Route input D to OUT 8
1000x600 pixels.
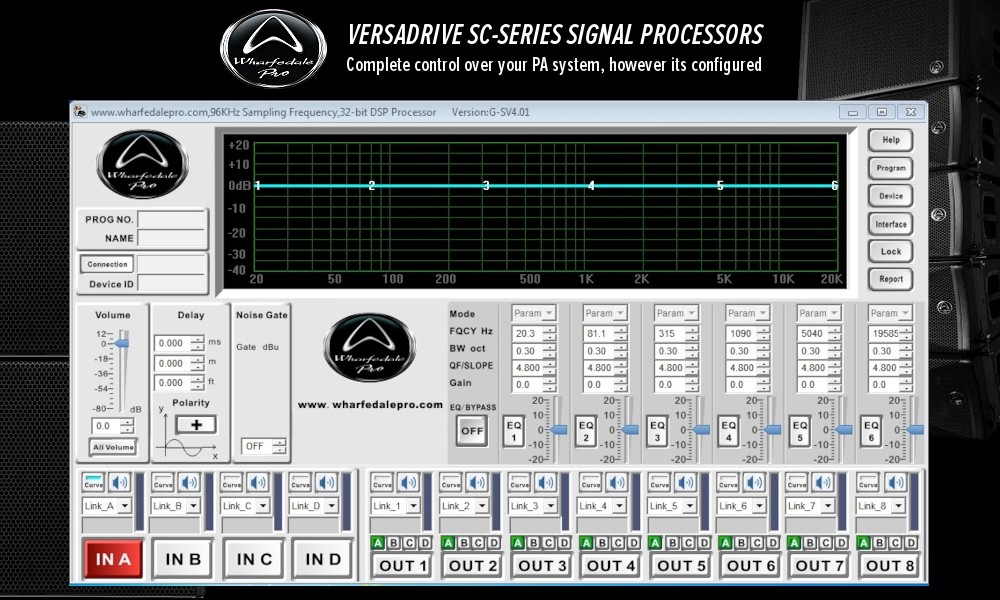[x=911, y=543]
